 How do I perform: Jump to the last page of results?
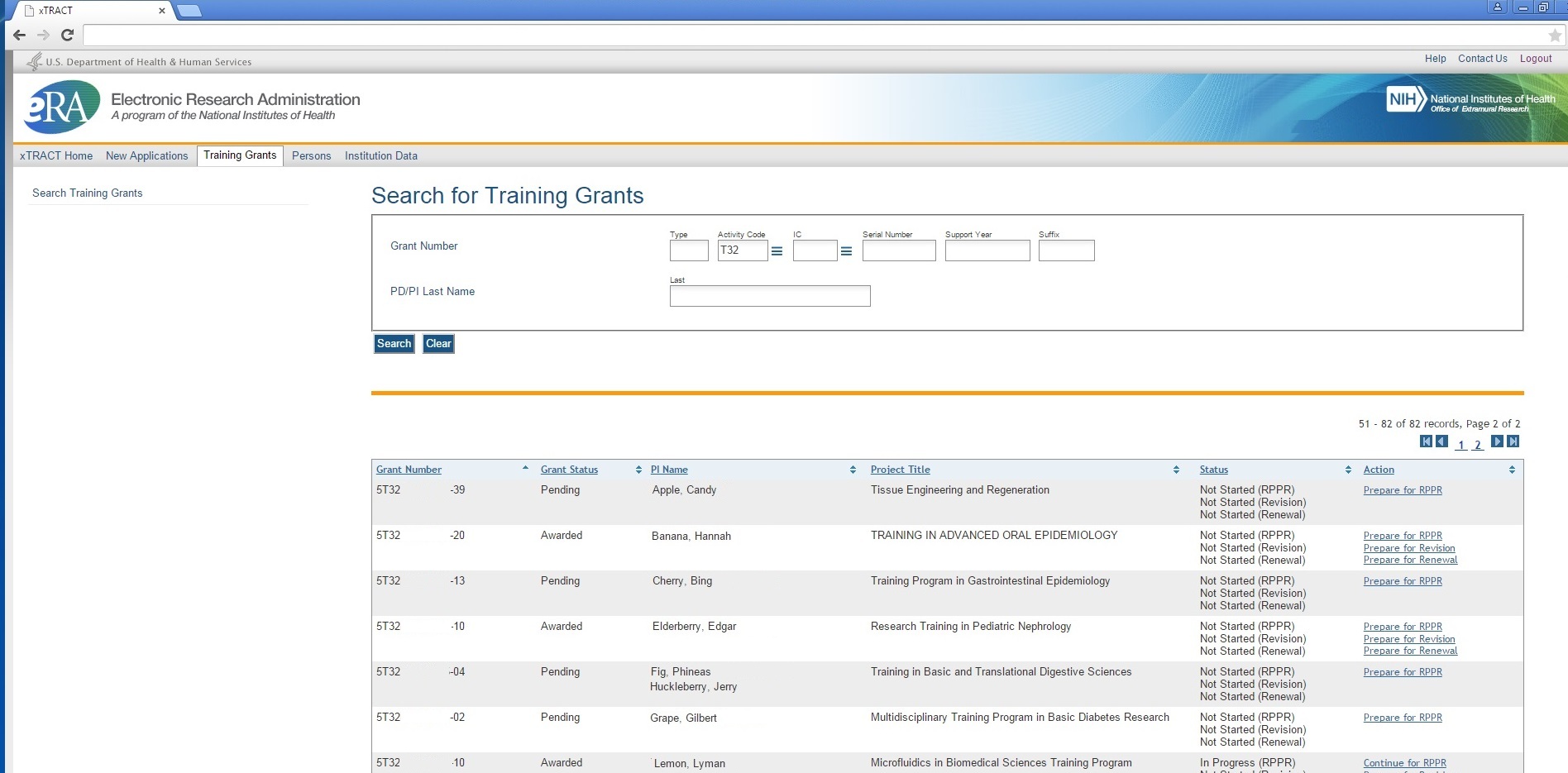tap(1513, 441)
